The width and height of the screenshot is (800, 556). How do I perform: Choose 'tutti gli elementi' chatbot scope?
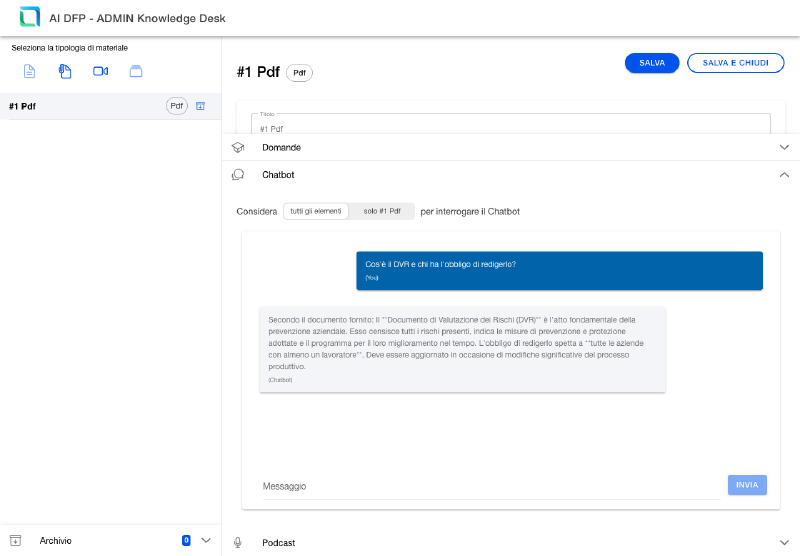[316, 211]
